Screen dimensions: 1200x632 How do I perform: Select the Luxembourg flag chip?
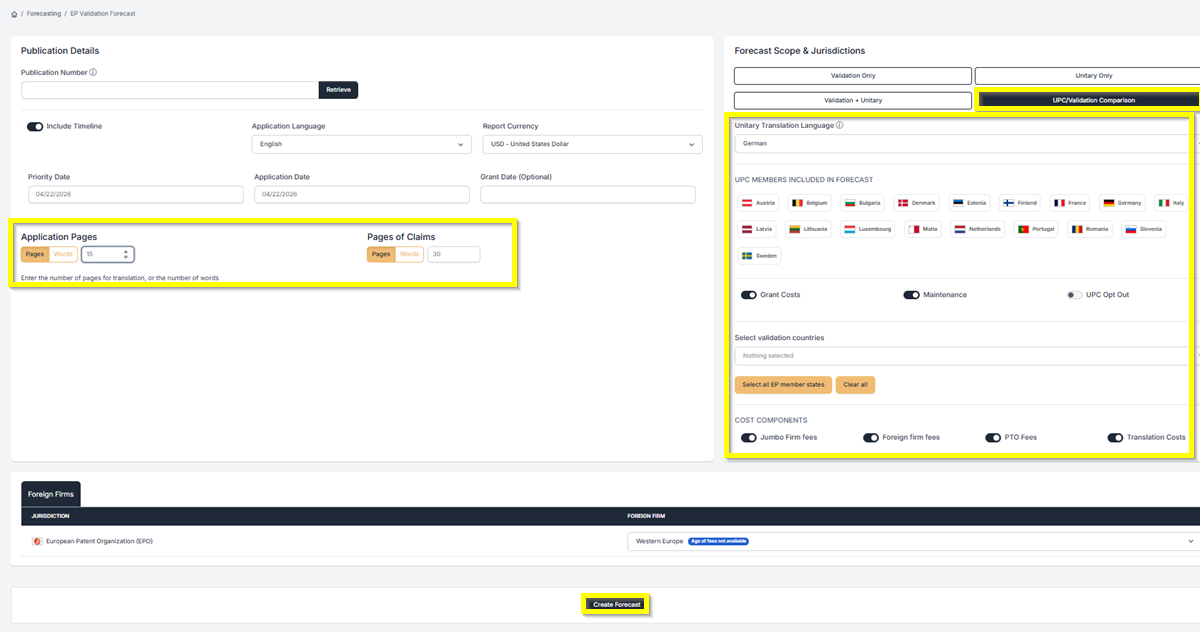(x=867, y=229)
